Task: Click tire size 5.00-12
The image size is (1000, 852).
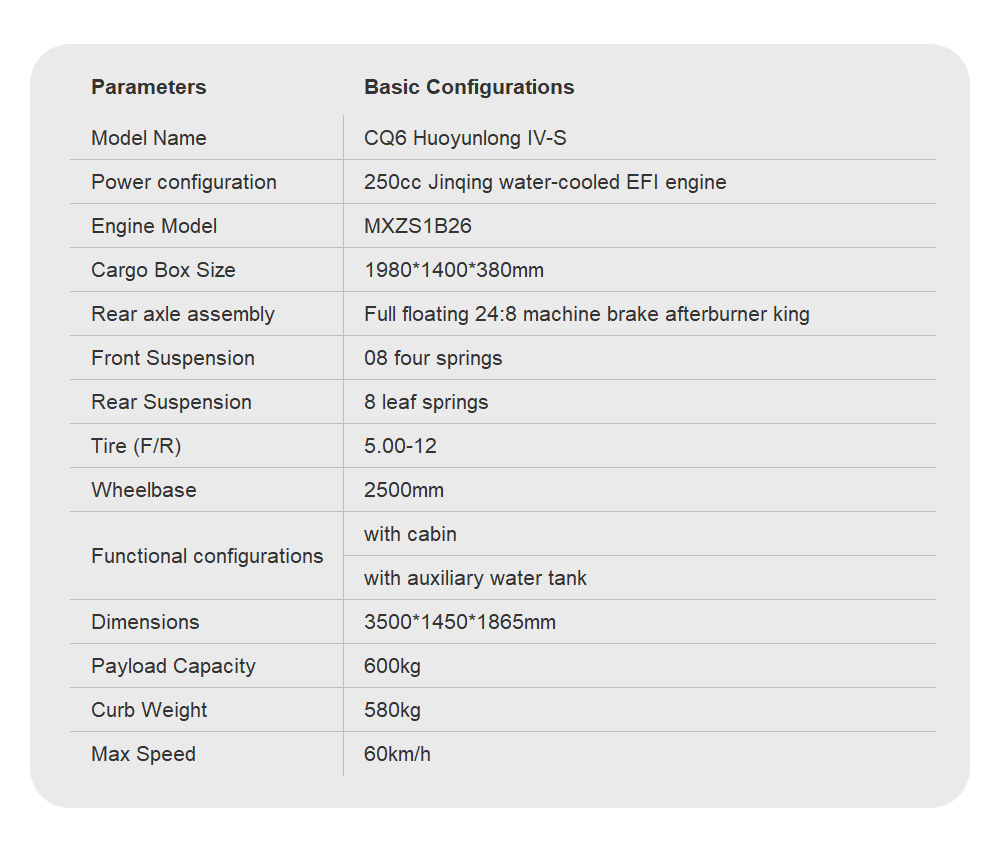Action: tap(400, 446)
